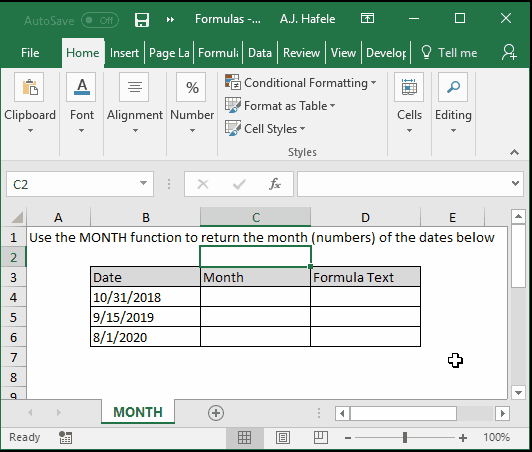Click the Alignment group icon
The height and width of the screenshot is (452, 532).
coord(134,87)
